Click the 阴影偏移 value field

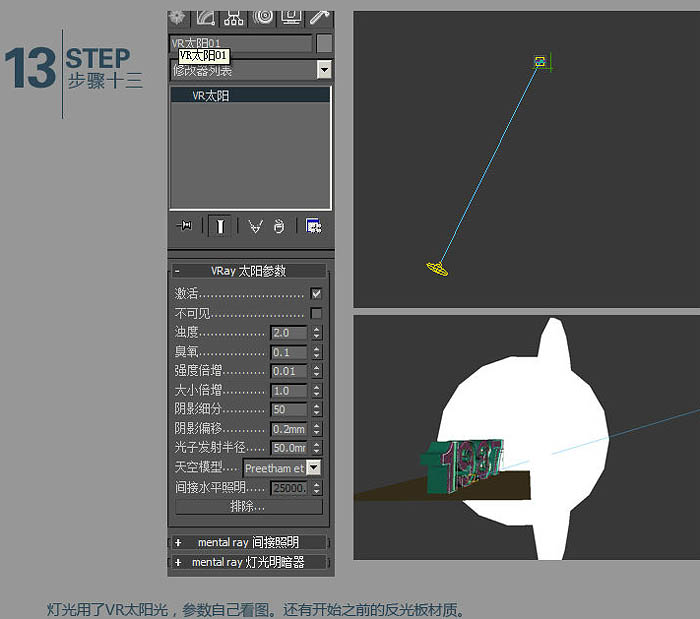pos(288,429)
